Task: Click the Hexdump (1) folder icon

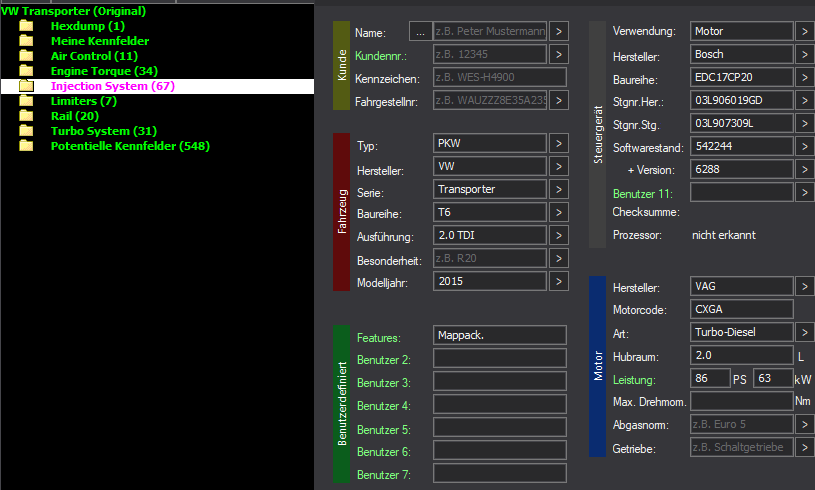Action: click(26, 25)
